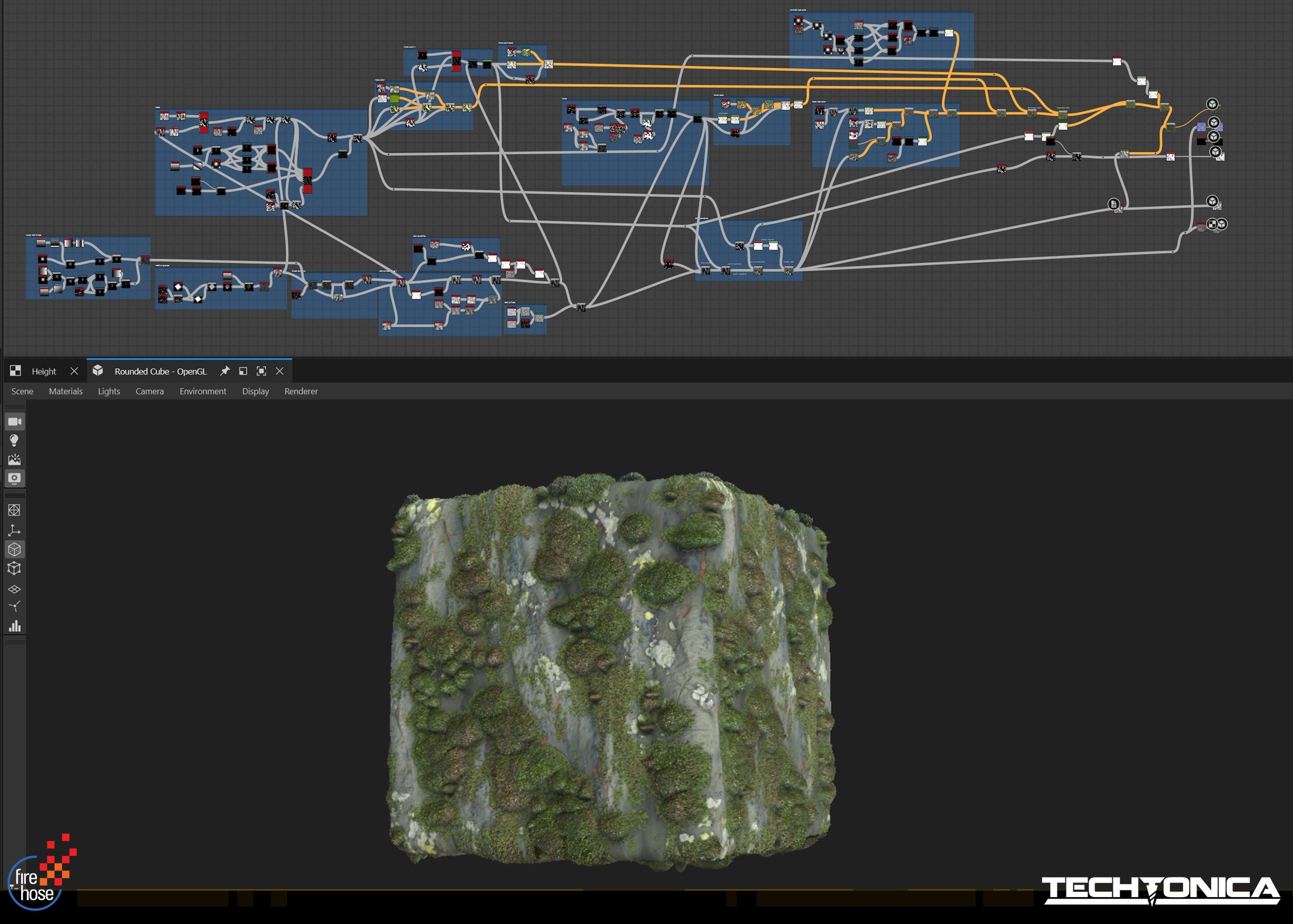The image size is (1293, 924).
Task: Switch to the Height tab
Action: coord(43,371)
